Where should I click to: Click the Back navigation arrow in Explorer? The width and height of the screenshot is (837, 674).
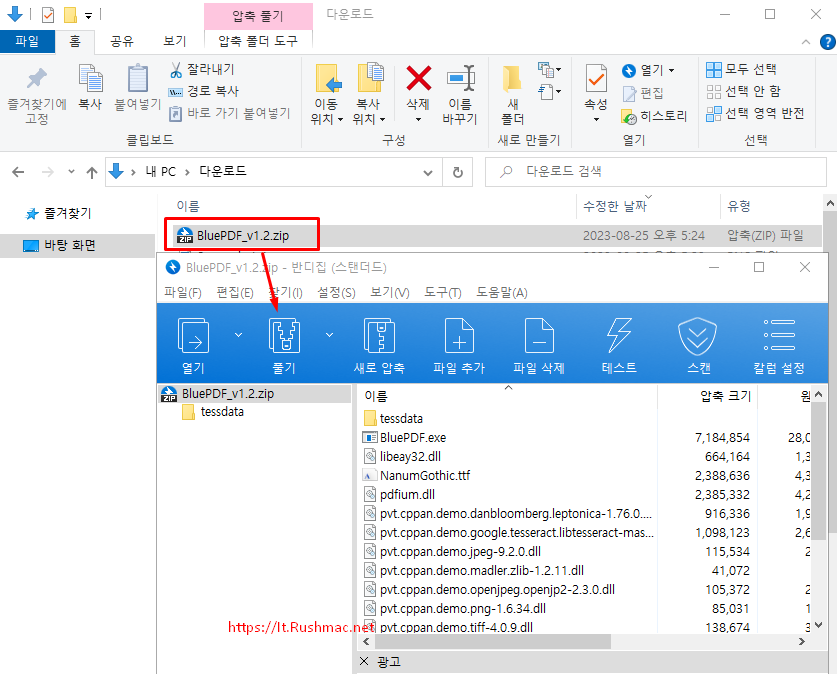pyautogui.click(x=18, y=172)
